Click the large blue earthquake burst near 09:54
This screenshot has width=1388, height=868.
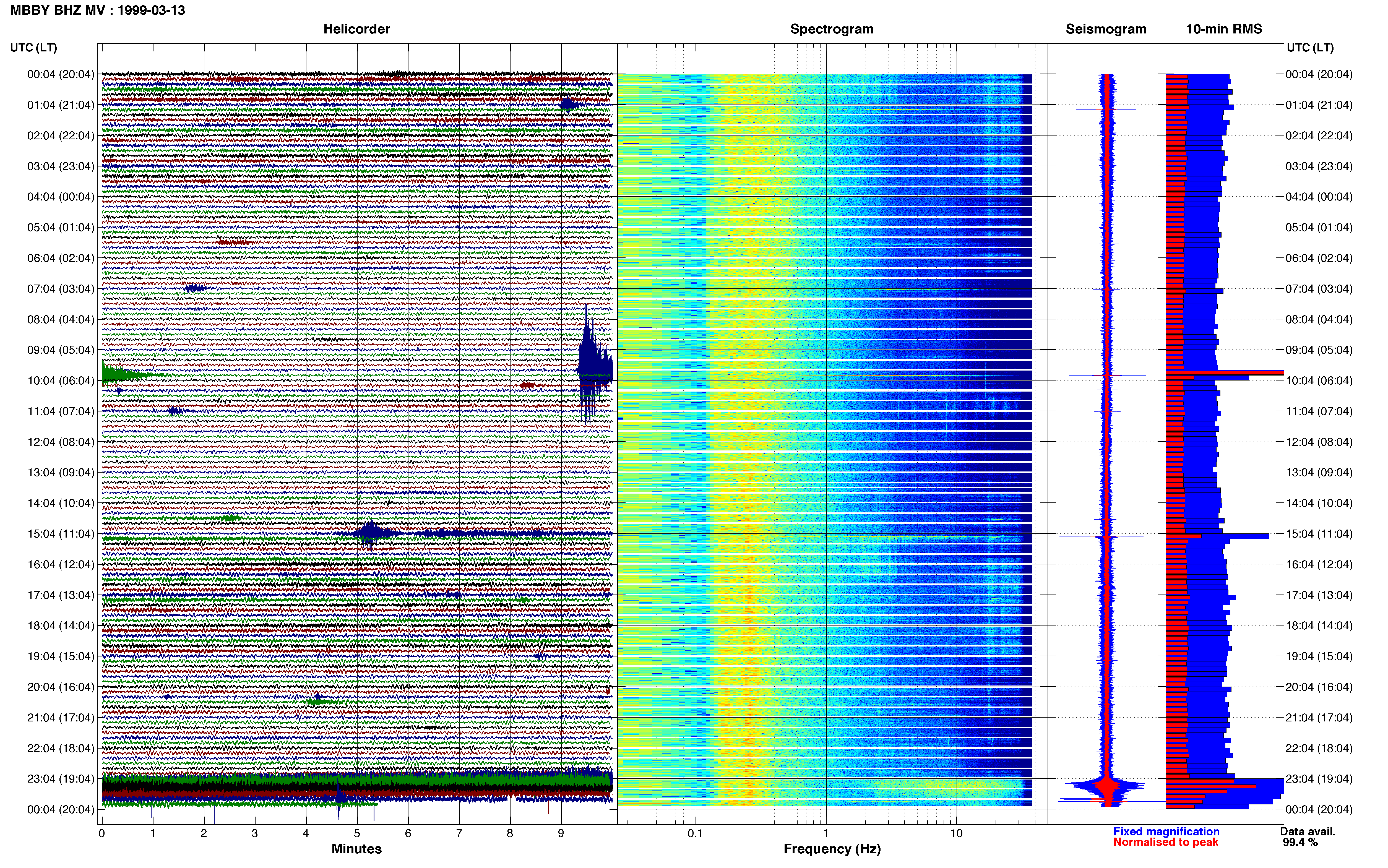[x=593, y=364]
